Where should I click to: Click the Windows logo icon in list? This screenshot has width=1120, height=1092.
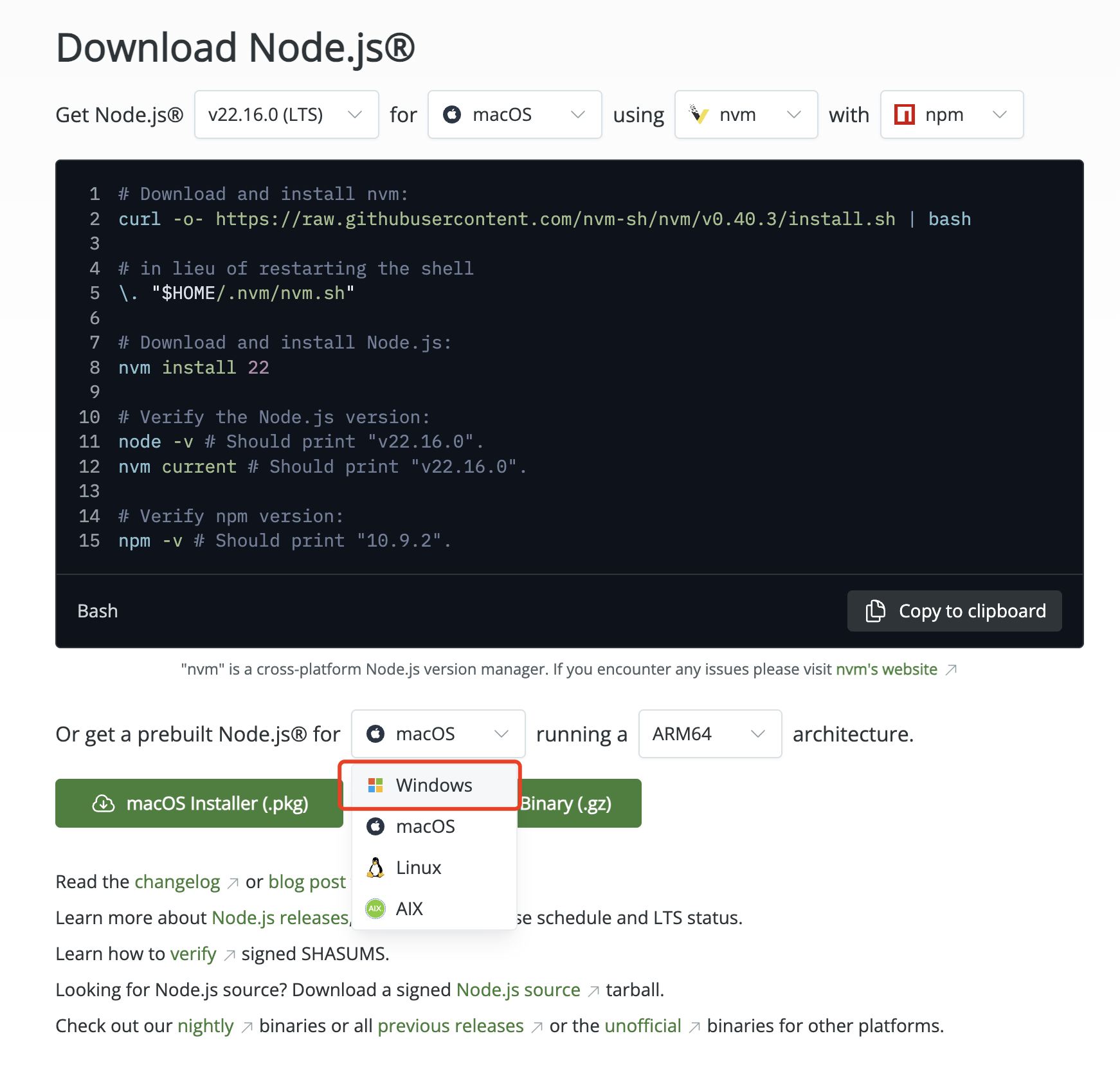pos(375,785)
